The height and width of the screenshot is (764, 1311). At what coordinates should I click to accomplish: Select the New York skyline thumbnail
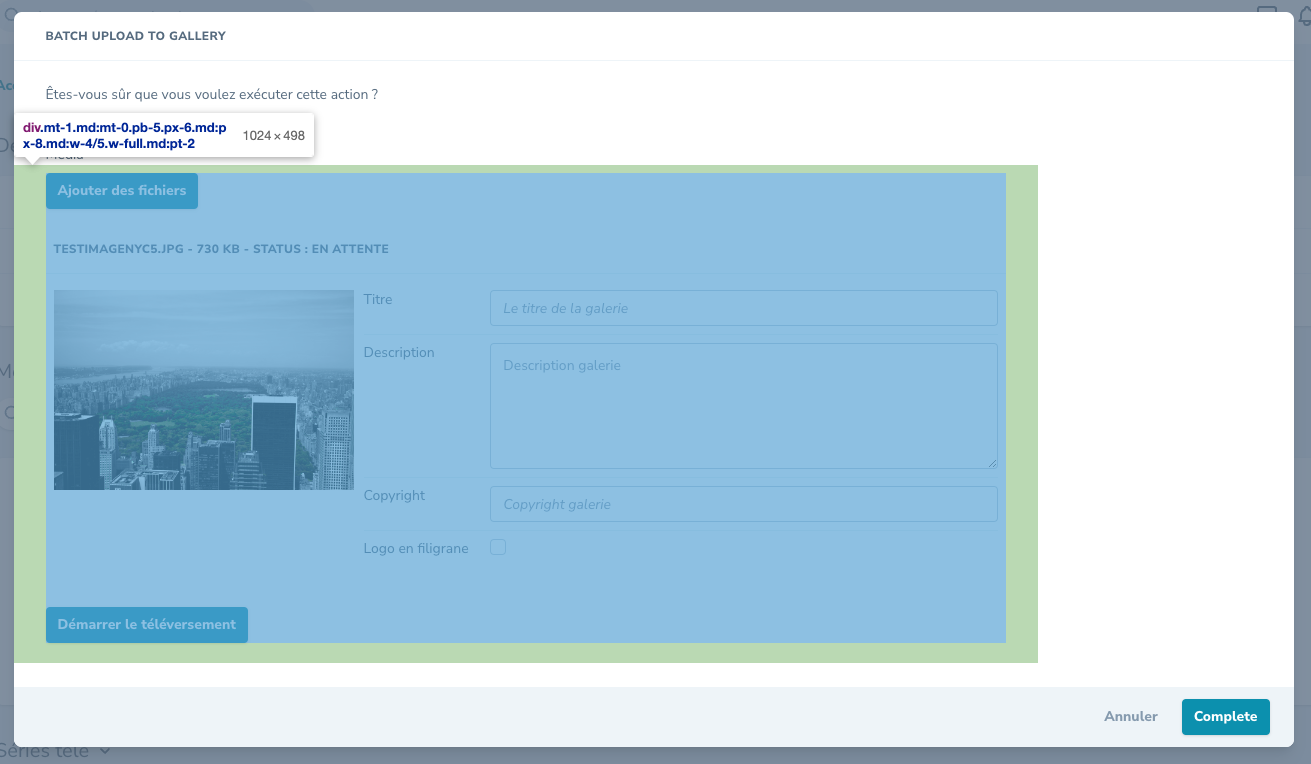click(203, 389)
